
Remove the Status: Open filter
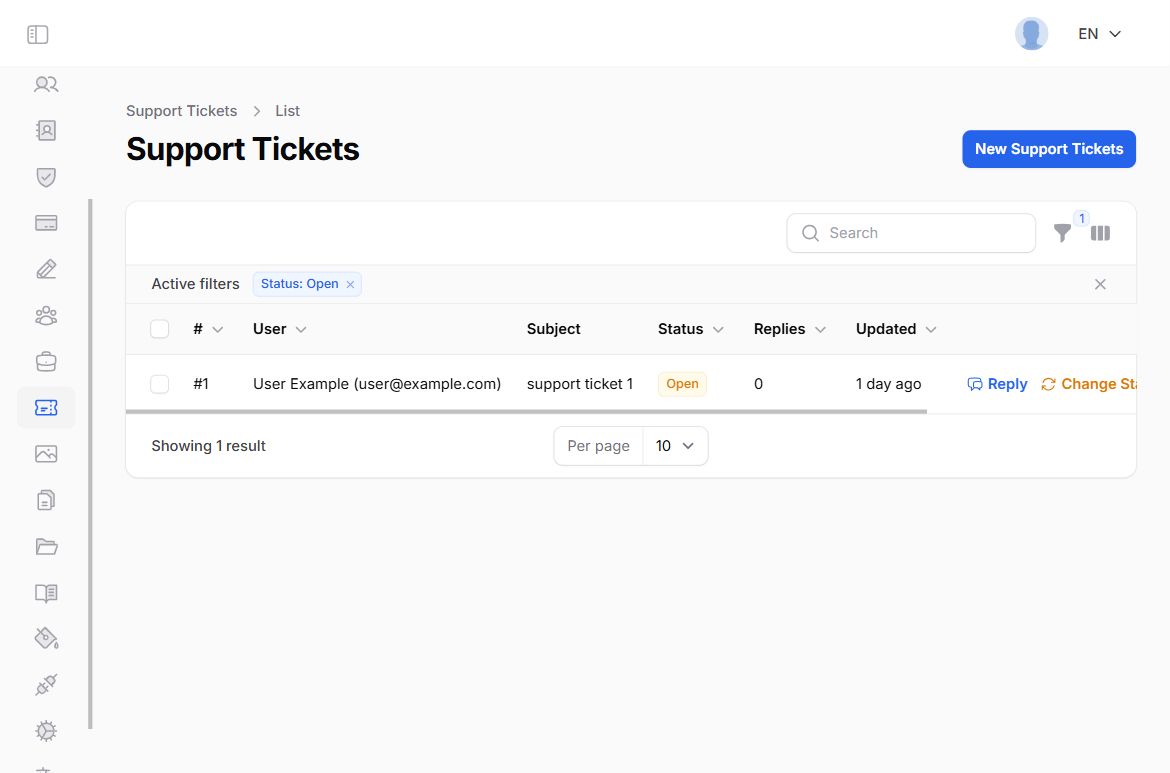[x=350, y=285]
